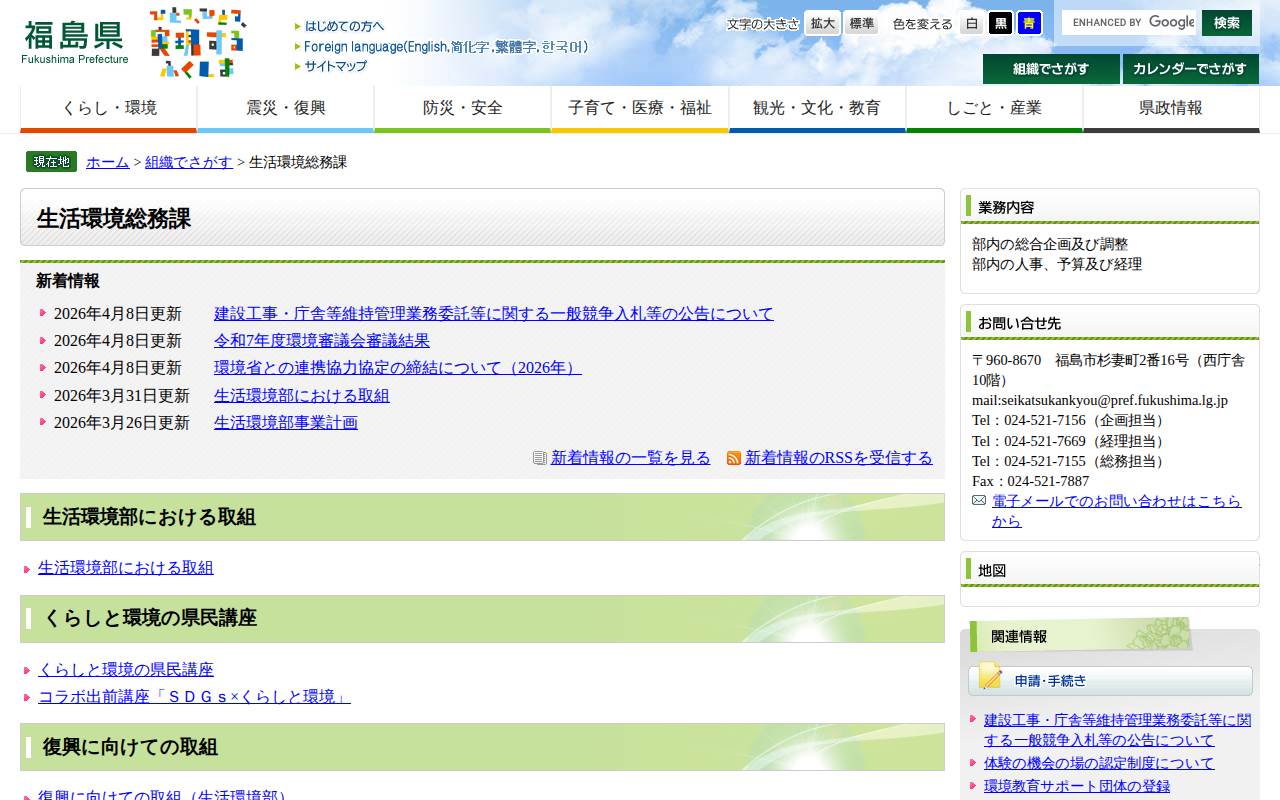The image size is (1280, 800).
Task: Open 体験の機会の場の認定制度について link
Action: click(1099, 763)
